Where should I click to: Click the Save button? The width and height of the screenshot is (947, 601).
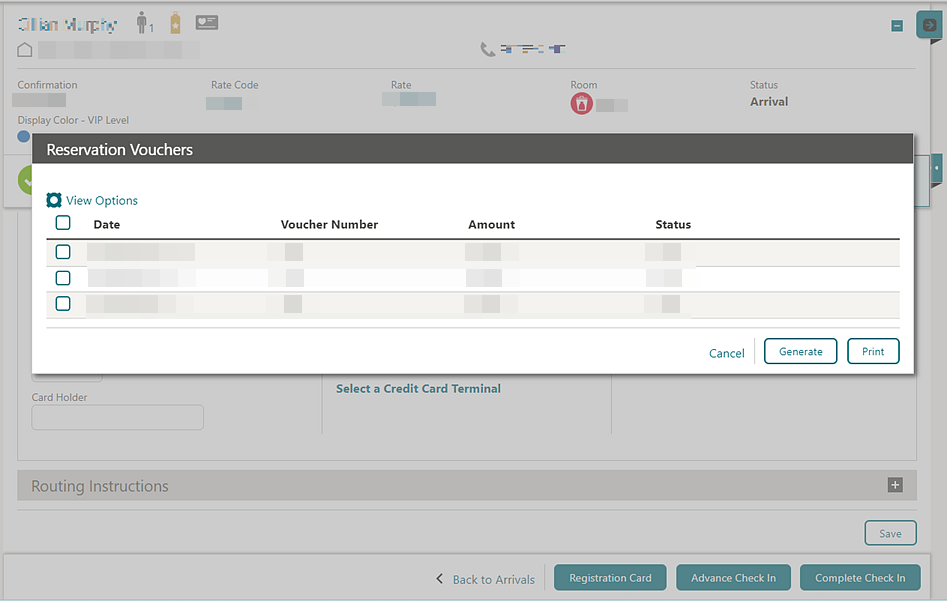coord(890,533)
